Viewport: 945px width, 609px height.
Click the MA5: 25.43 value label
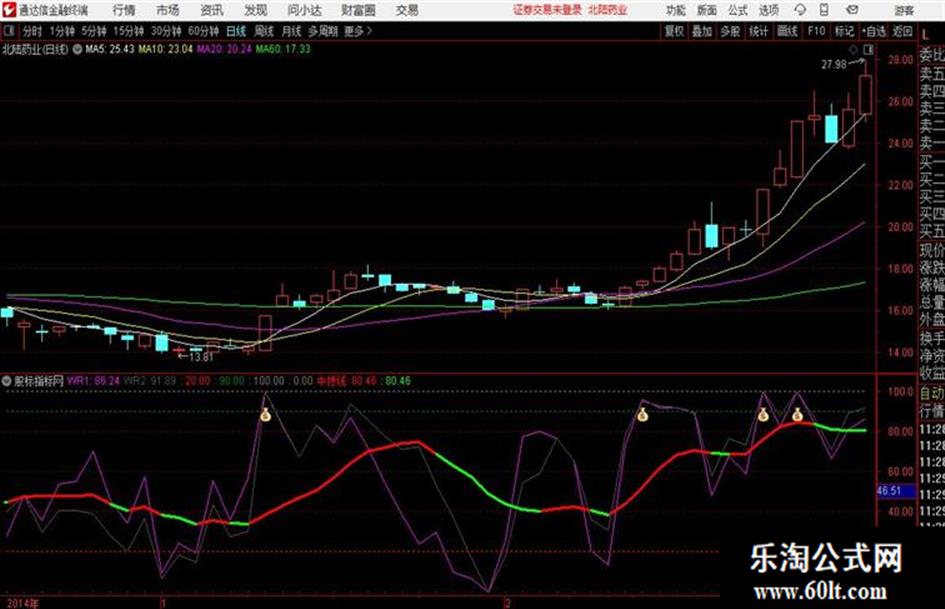(x=110, y=49)
